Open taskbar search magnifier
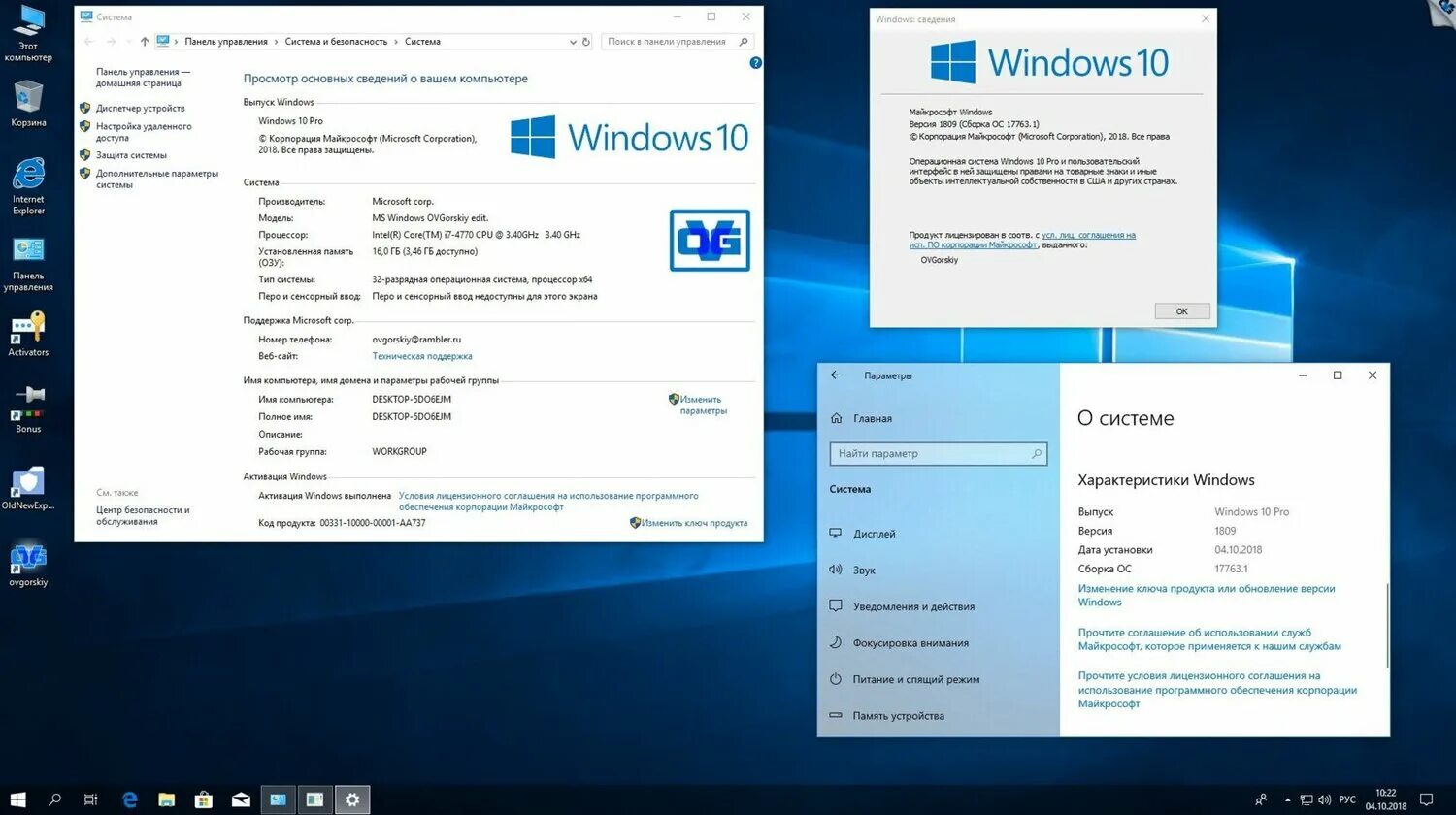 [54, 799]
